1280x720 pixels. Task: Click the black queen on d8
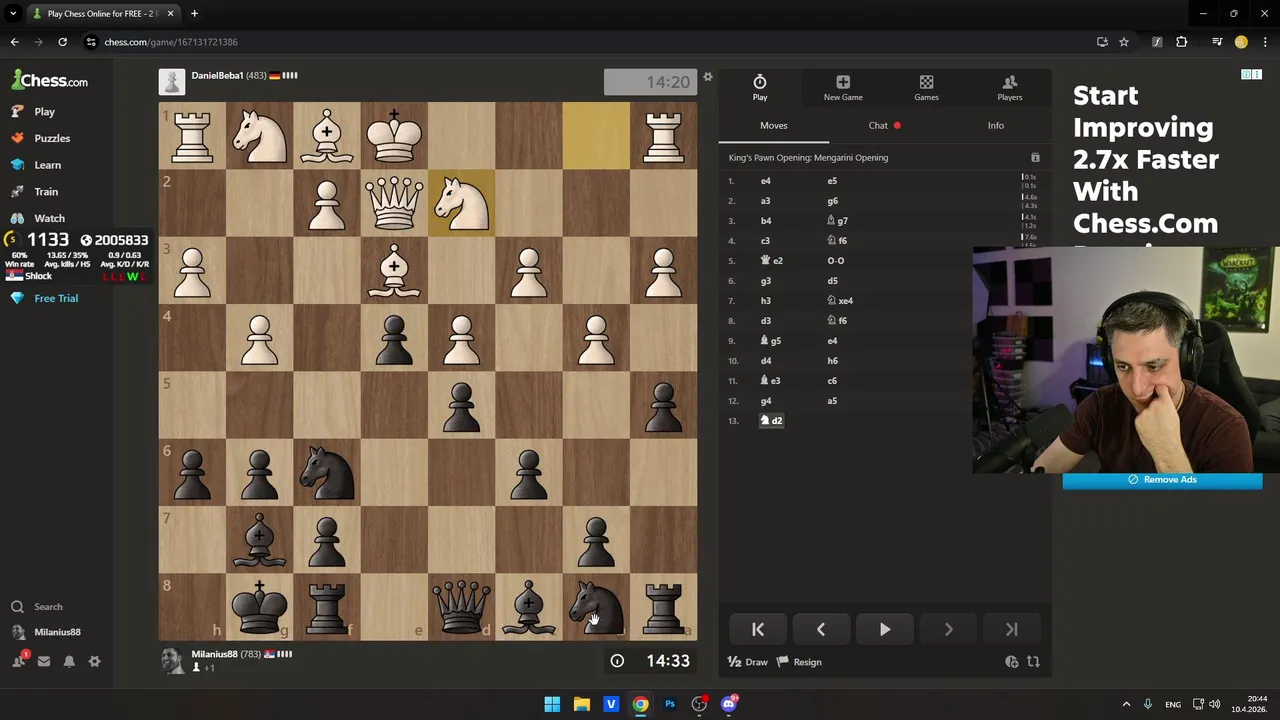461,607
